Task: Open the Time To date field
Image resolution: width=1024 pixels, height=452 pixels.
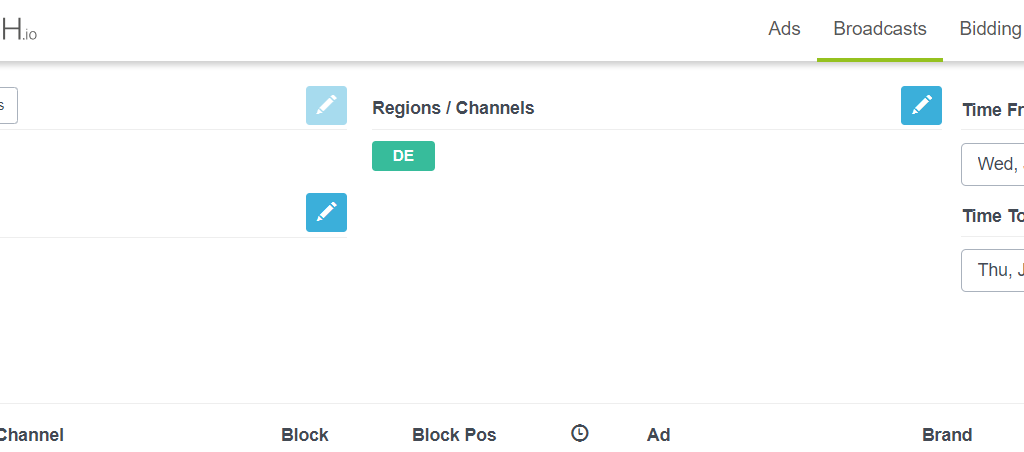Action: (x=993, y=270)
